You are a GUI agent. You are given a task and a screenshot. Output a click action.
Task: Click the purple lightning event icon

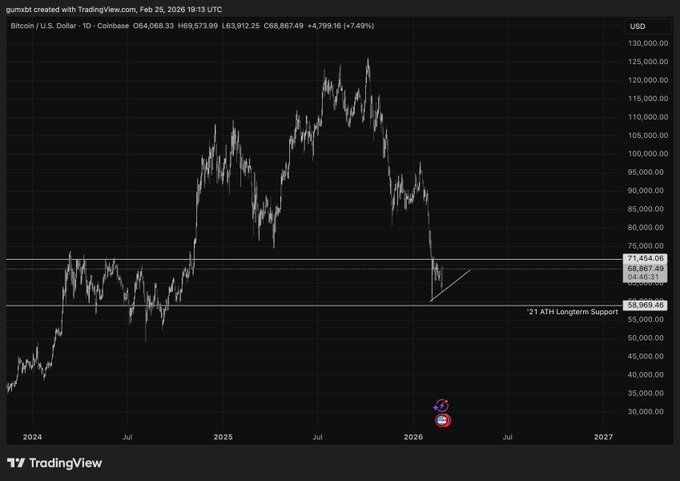tap(441, 406)
